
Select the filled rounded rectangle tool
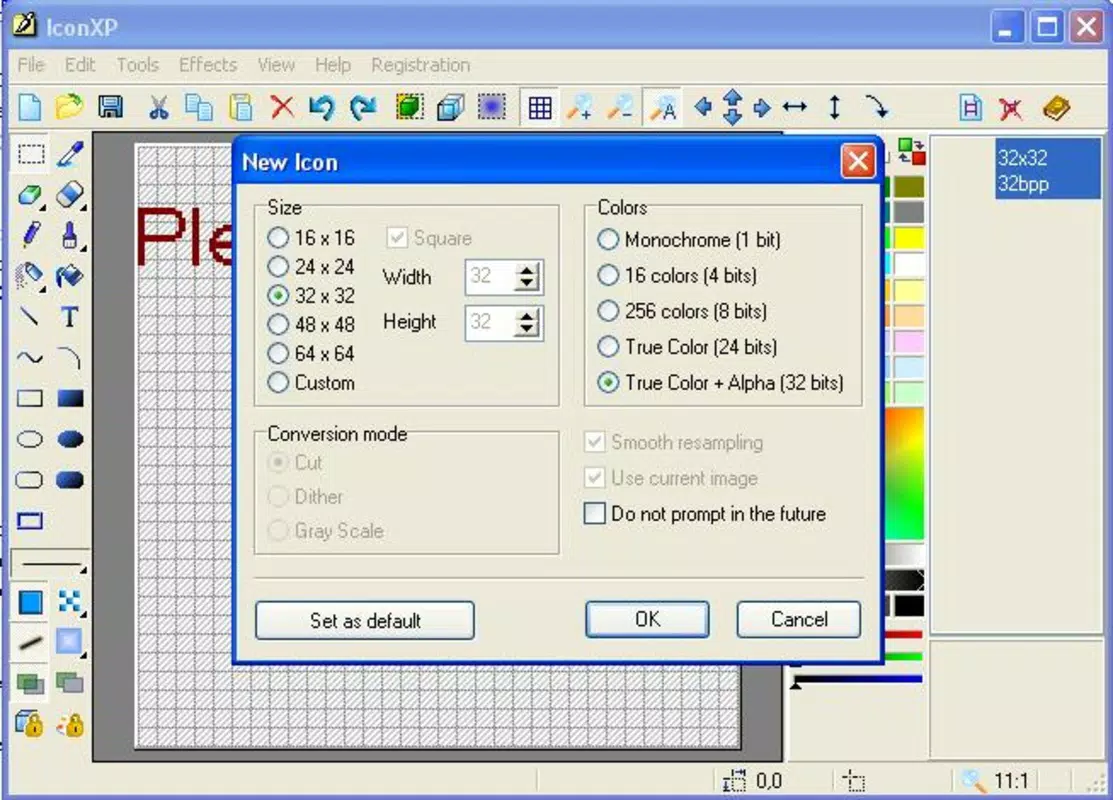[70, 480]
